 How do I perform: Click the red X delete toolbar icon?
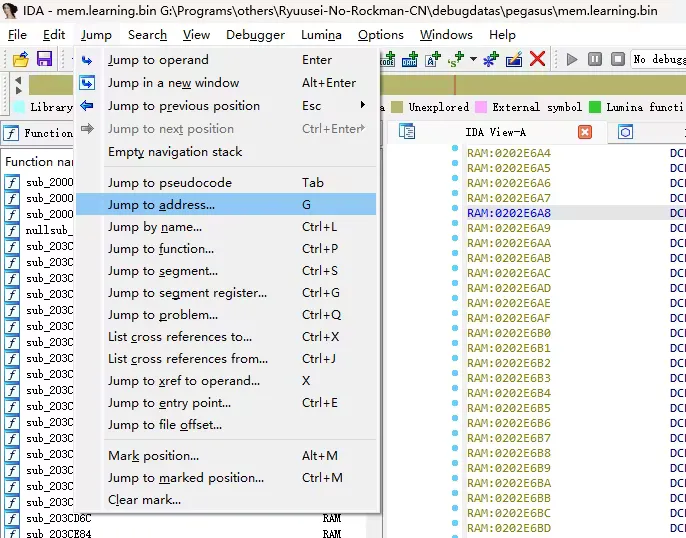(538, 60)
